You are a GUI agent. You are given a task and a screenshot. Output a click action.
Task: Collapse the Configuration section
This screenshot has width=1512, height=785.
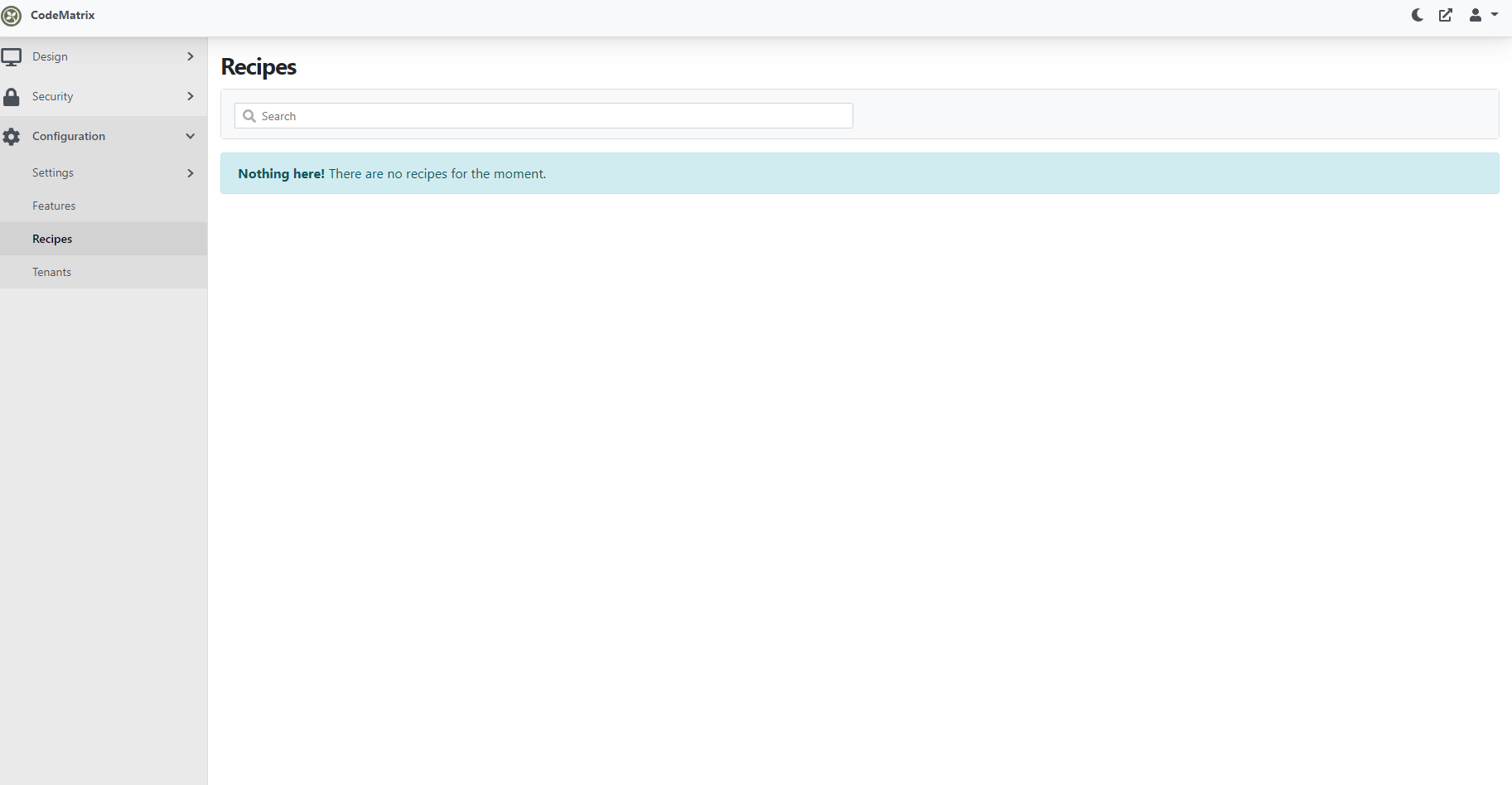pyautogui.click(x=190, y=136)
